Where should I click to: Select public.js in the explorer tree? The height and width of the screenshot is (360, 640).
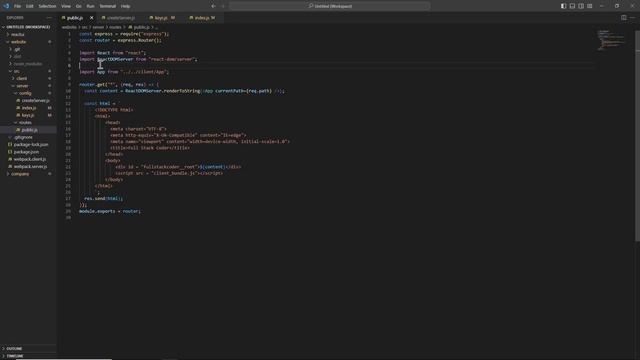(x=29, y=130)
